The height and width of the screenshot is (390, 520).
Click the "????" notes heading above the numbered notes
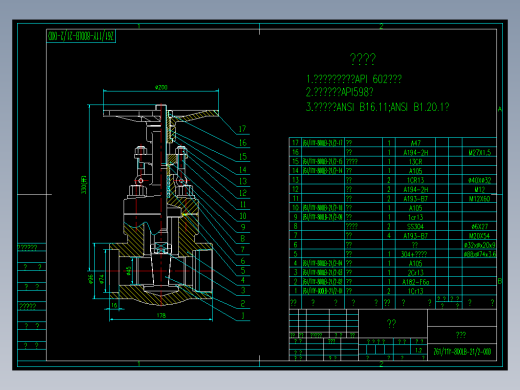[x=363, y=59]
